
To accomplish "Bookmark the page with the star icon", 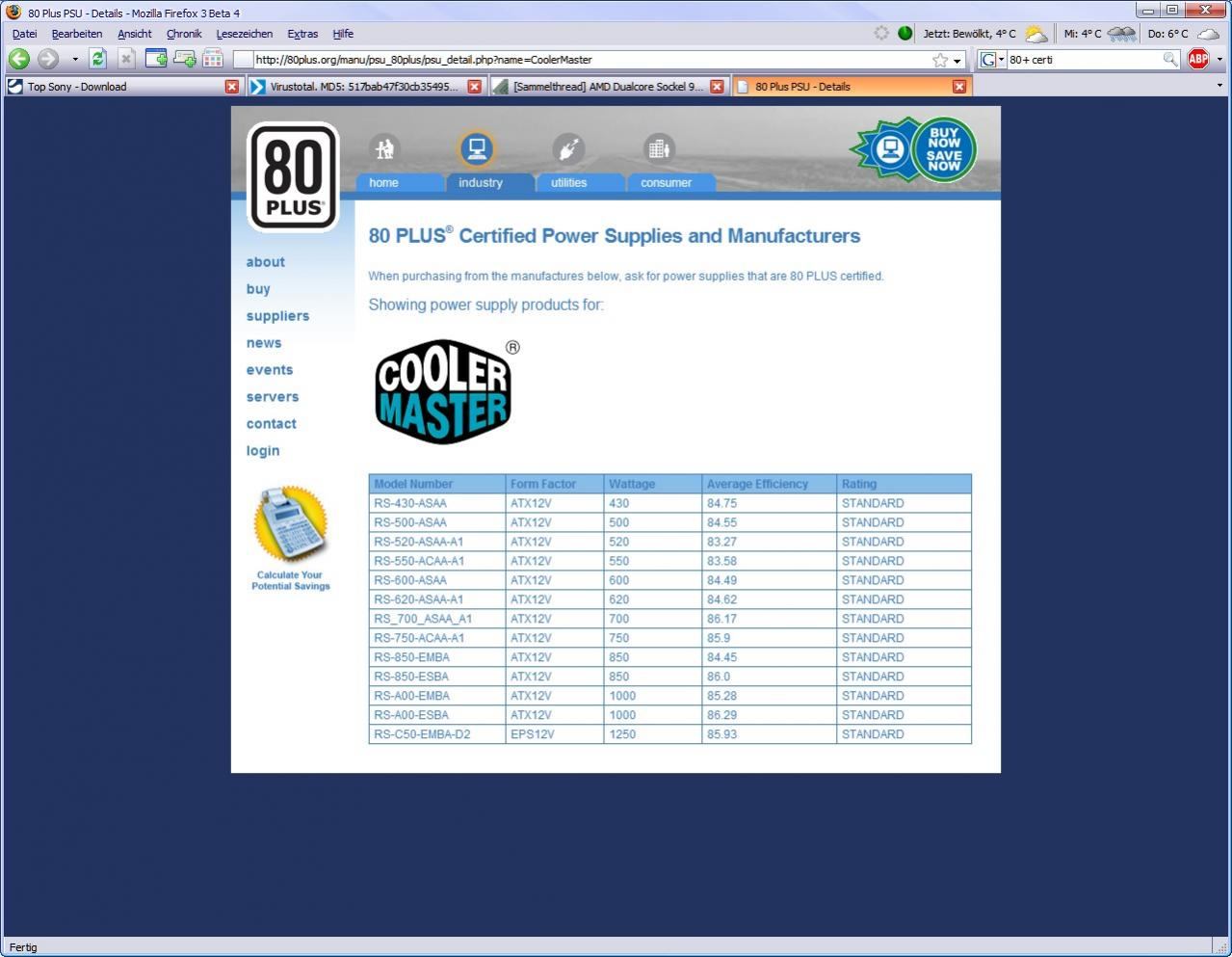I will [x=940, y=60].
